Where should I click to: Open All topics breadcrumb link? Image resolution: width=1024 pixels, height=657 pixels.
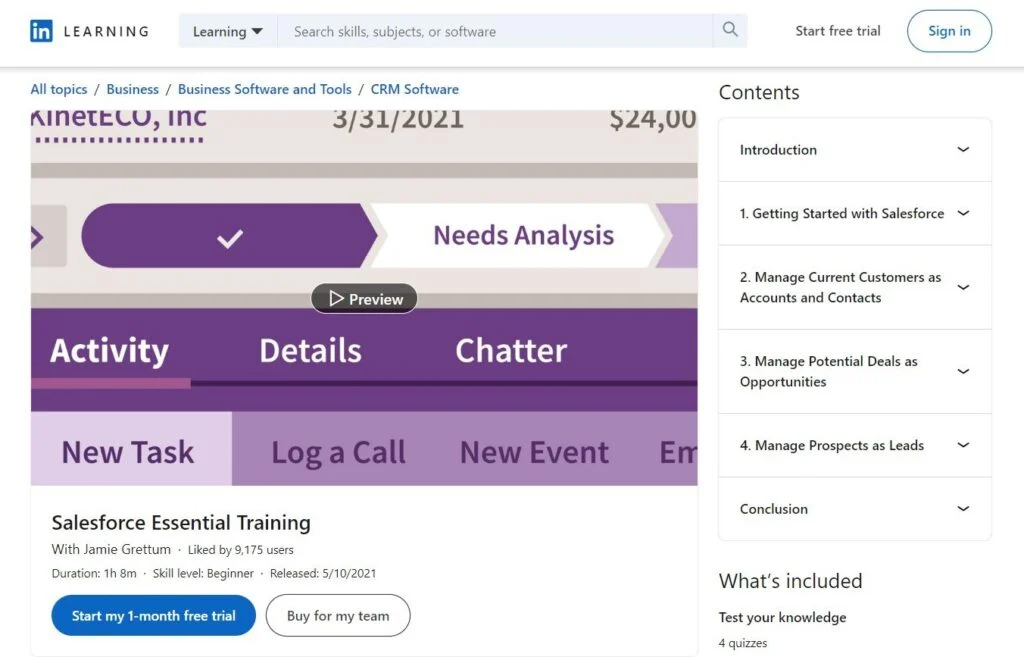point(59,89)
